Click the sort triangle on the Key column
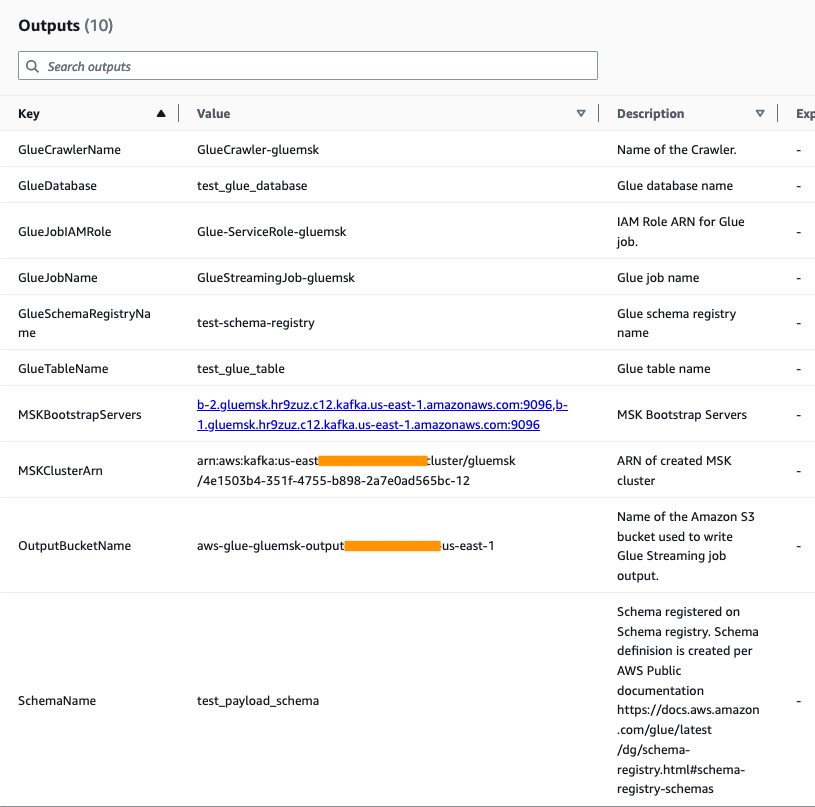The height and width of the screenshot is (807, 815). coord(160,113)
